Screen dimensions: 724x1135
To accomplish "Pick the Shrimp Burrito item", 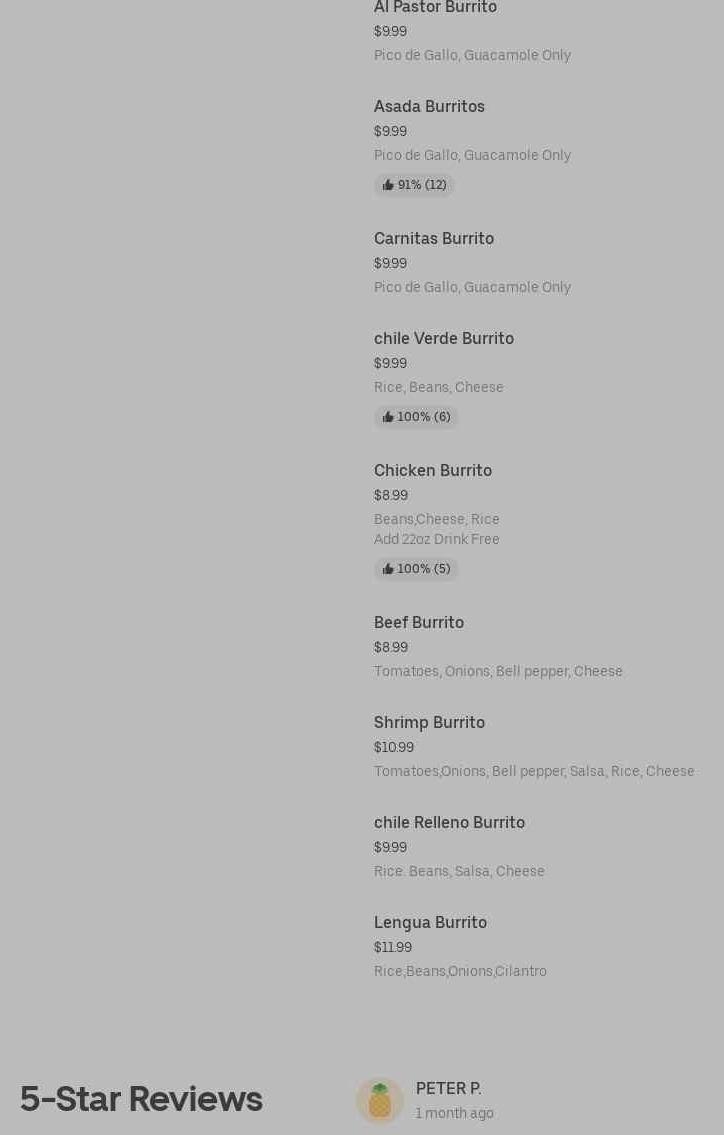I will point(429,722).
